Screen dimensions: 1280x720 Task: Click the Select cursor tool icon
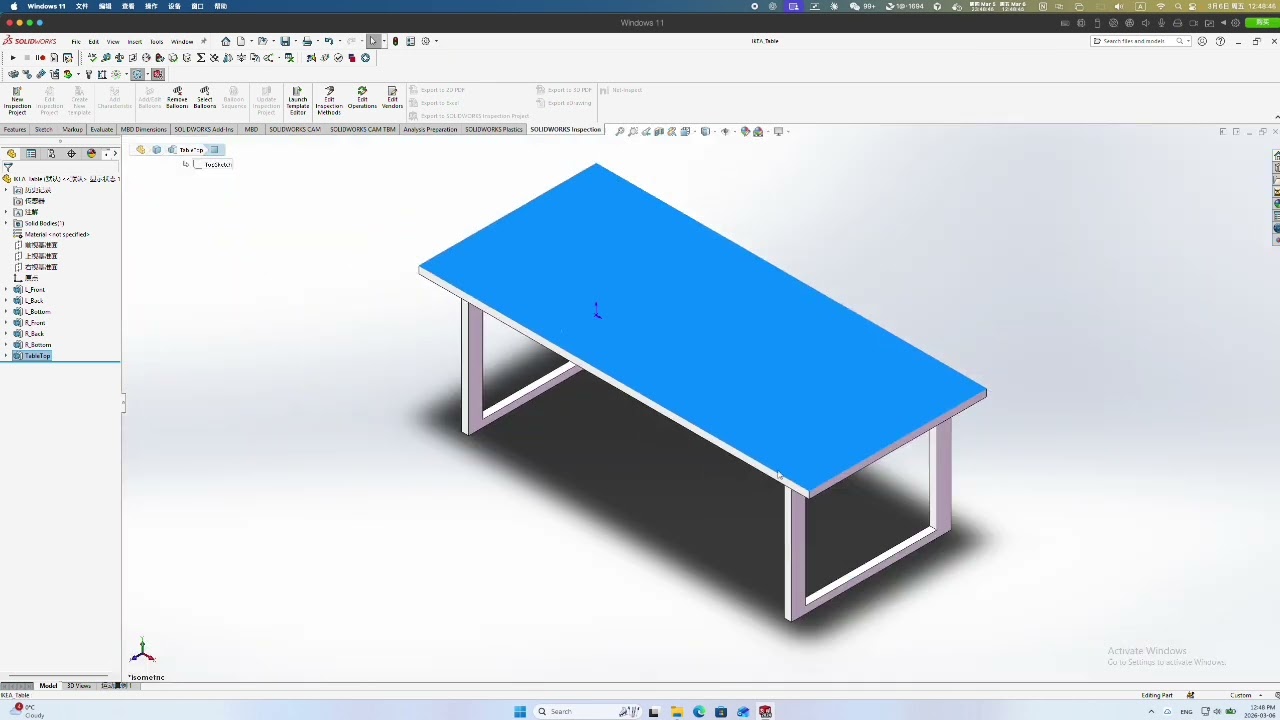tap(373, 41)
